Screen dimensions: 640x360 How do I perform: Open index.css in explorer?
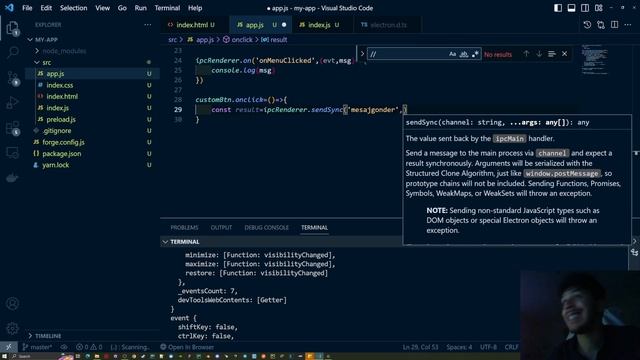coord(60,85)
